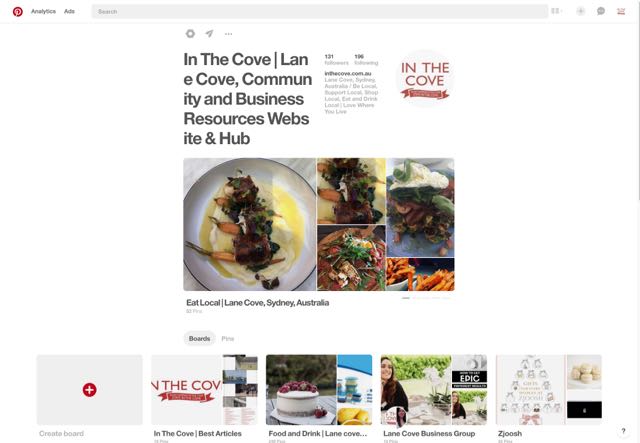Click the plus add pin icon in header
Screen dimensions: 640x443
[580, 11]
